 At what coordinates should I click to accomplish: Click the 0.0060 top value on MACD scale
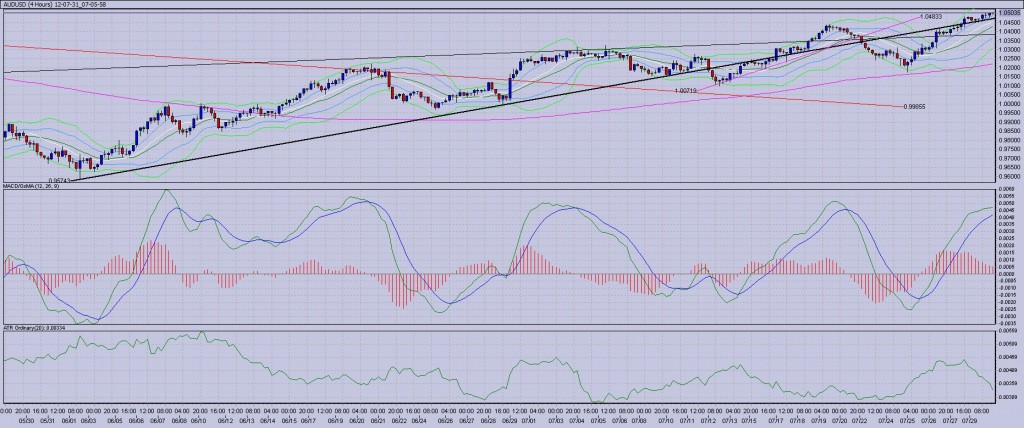[1007, 188]
